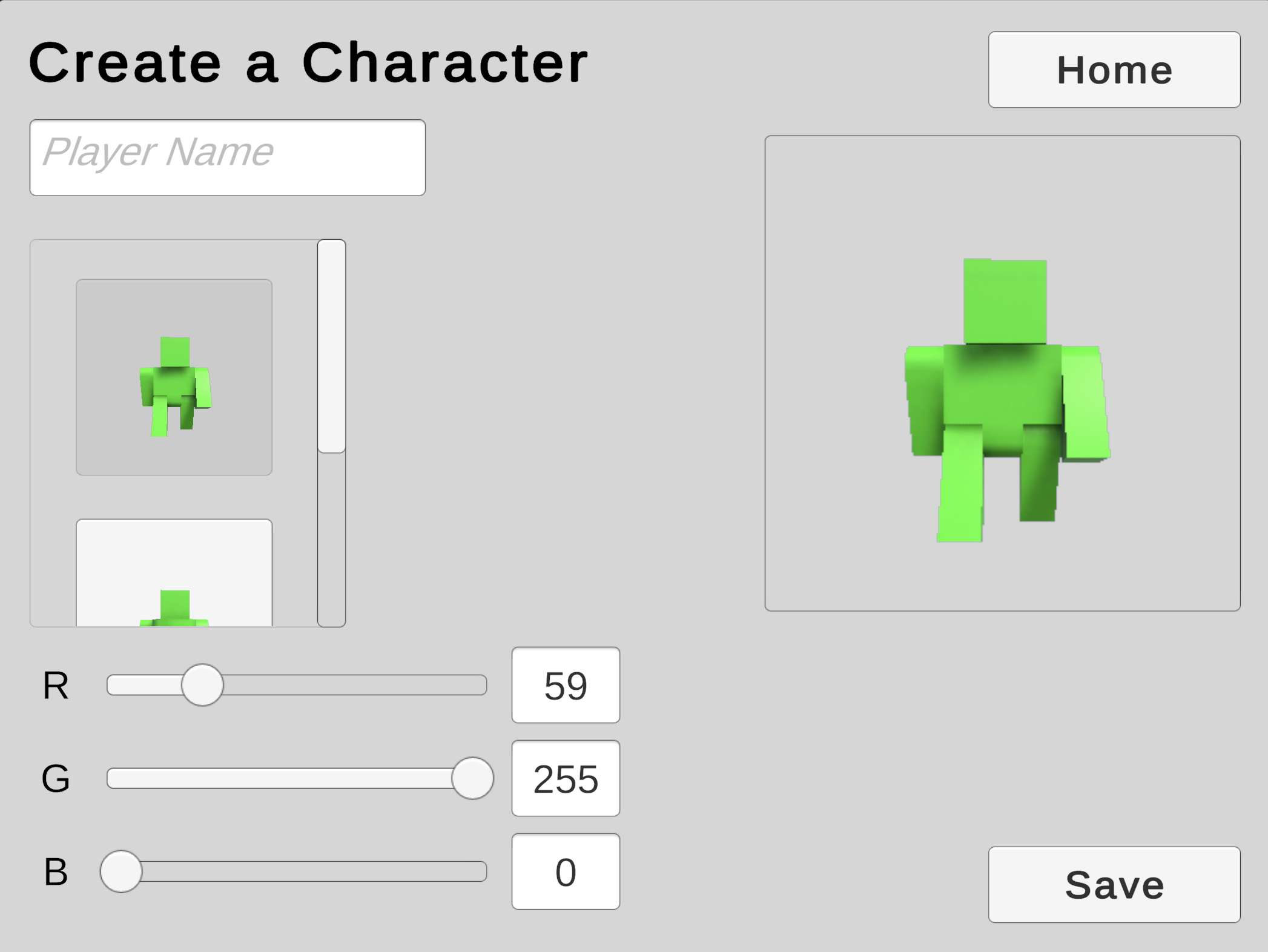Select the first character thumbnail in list
This screenshot has height=952, width=1268.
pyautogui.click(x=174, y=377)
